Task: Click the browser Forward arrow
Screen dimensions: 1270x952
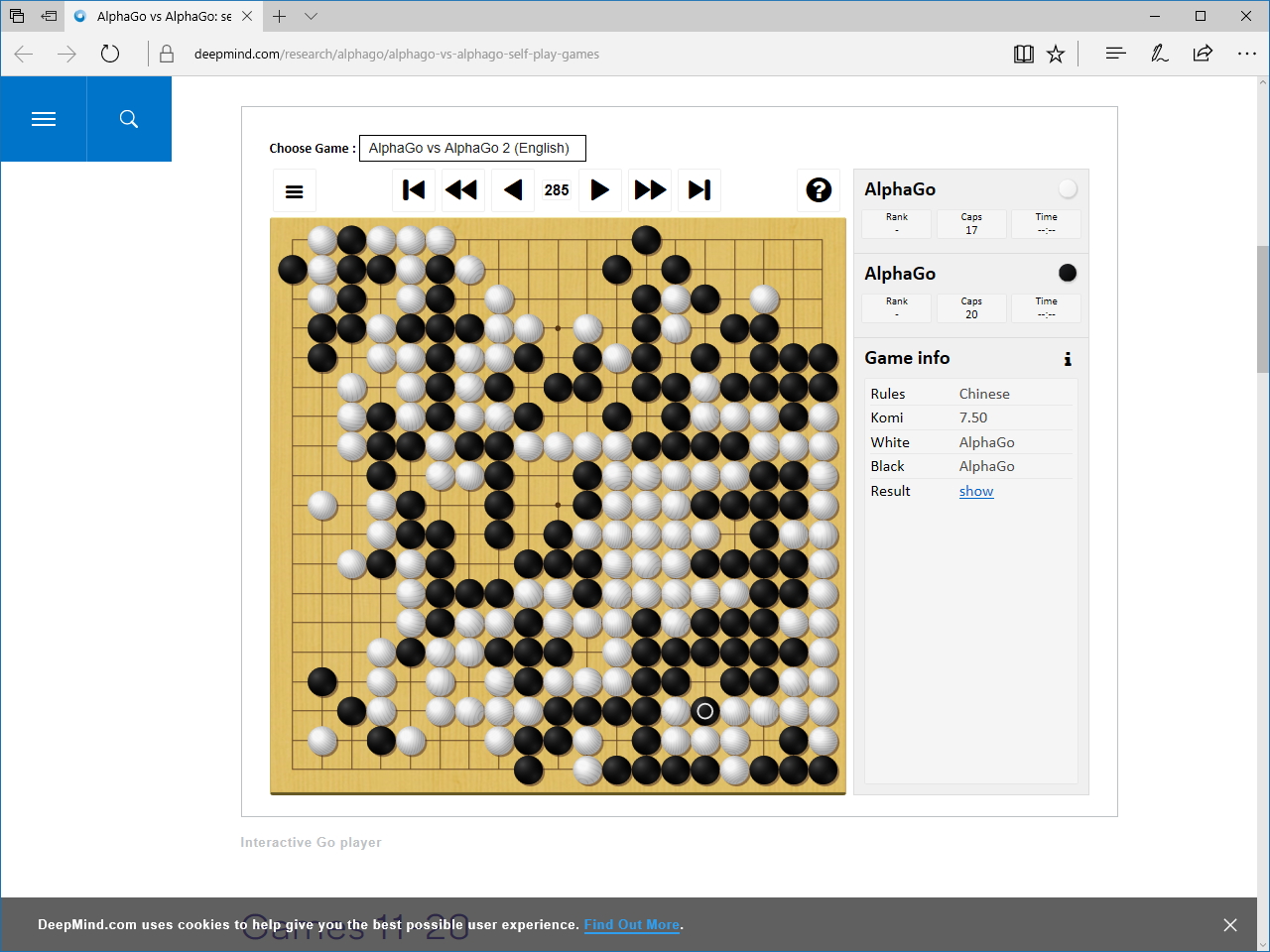Action: [x=66, y=54]
